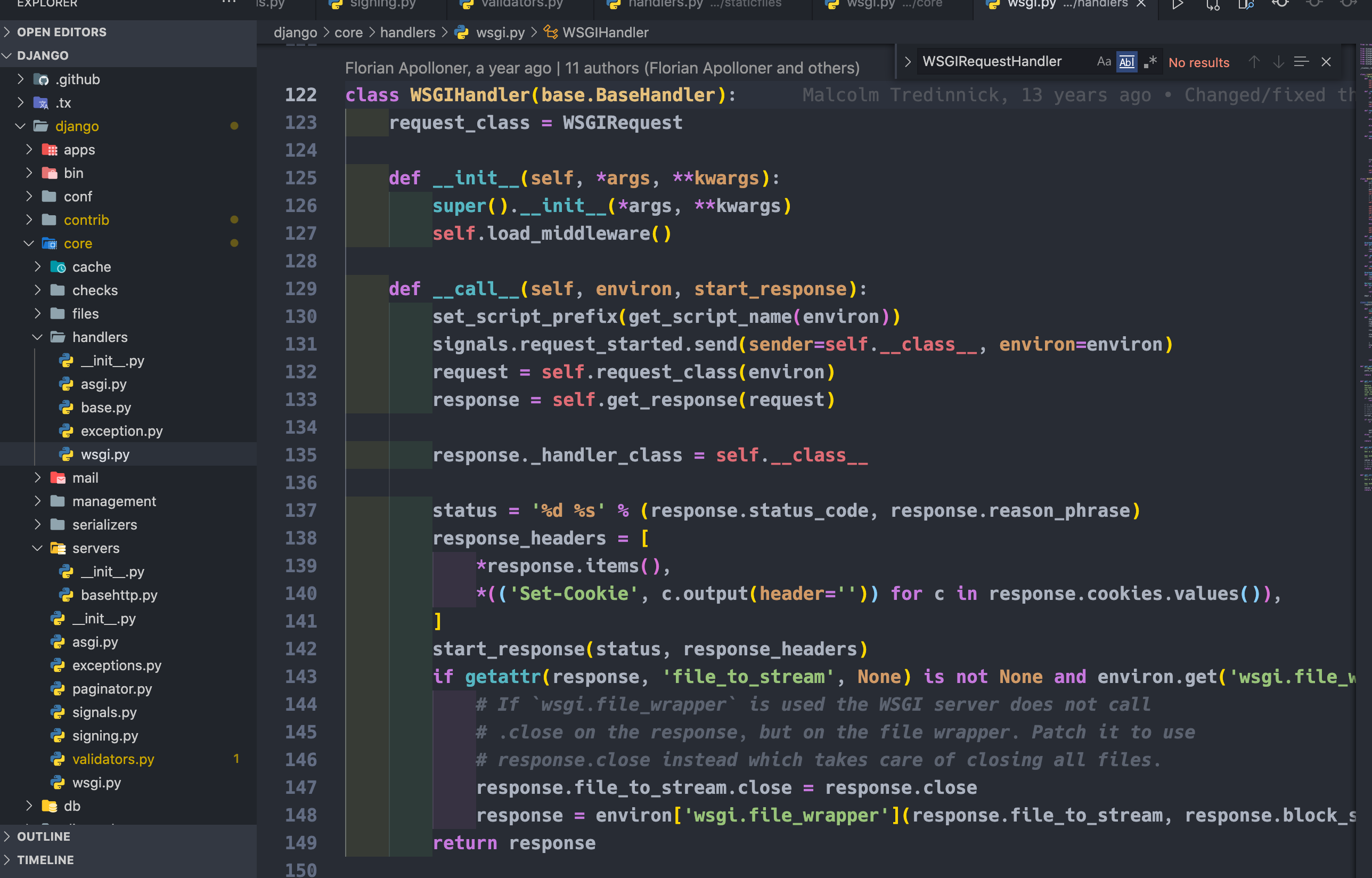Go to next match arrow

pos(1278,62)
